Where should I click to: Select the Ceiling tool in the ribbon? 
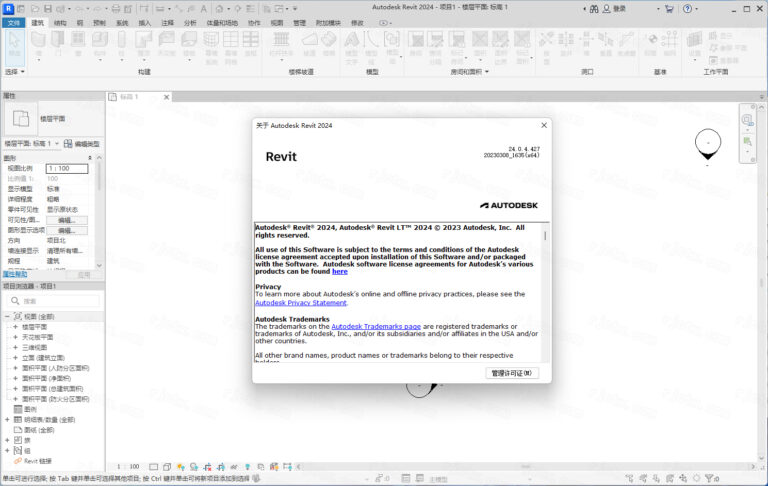(166, 43)
